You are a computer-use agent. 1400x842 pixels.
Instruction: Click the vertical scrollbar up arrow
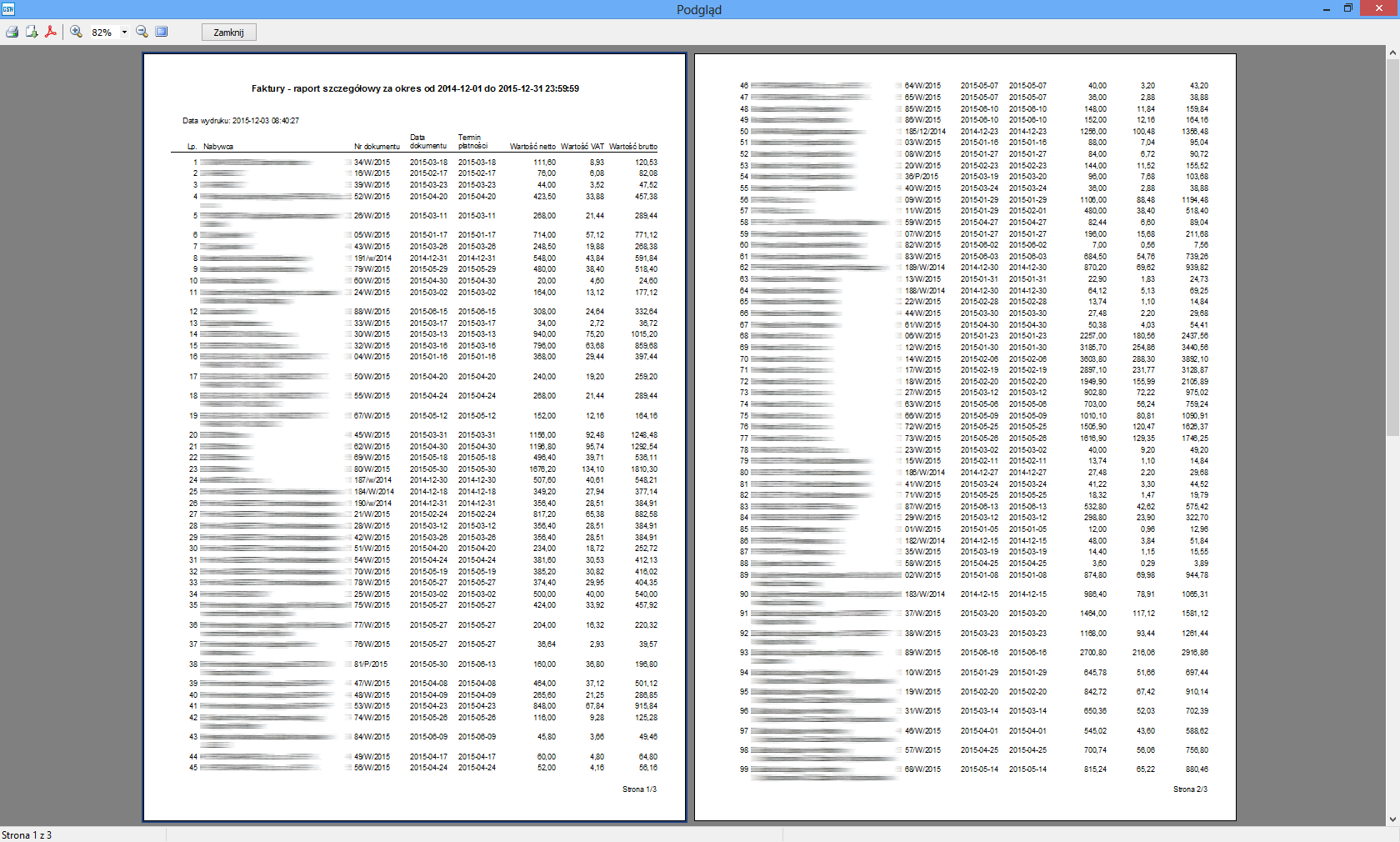pos(1392,53)
